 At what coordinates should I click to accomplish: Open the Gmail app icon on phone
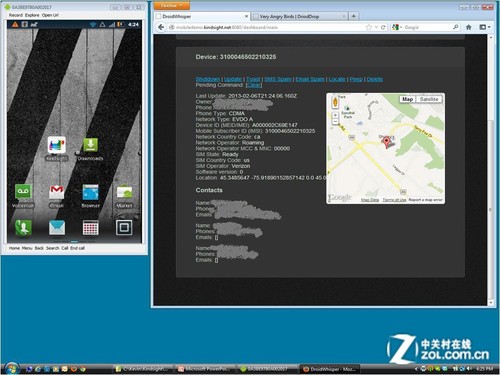57,192
